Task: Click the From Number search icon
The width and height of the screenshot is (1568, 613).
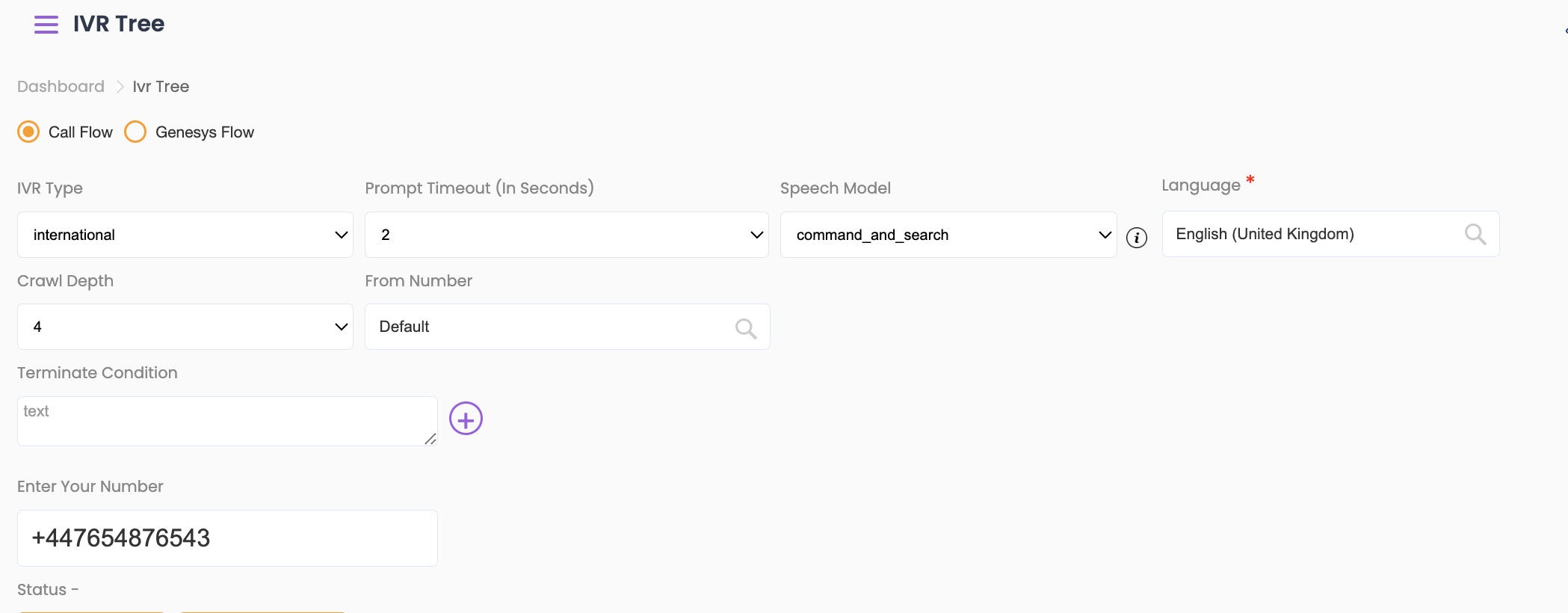Action: click(745, 328)
